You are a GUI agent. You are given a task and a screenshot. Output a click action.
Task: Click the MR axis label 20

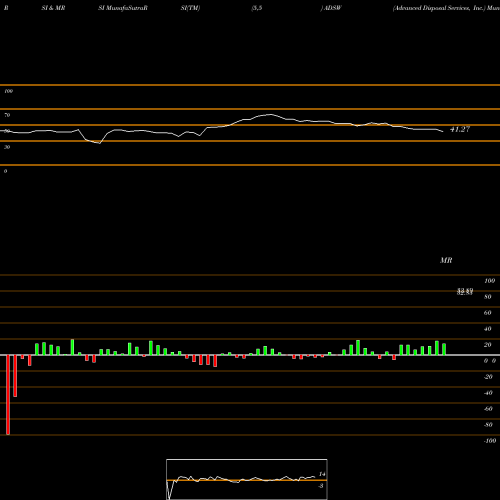click(x=488, y=345)
